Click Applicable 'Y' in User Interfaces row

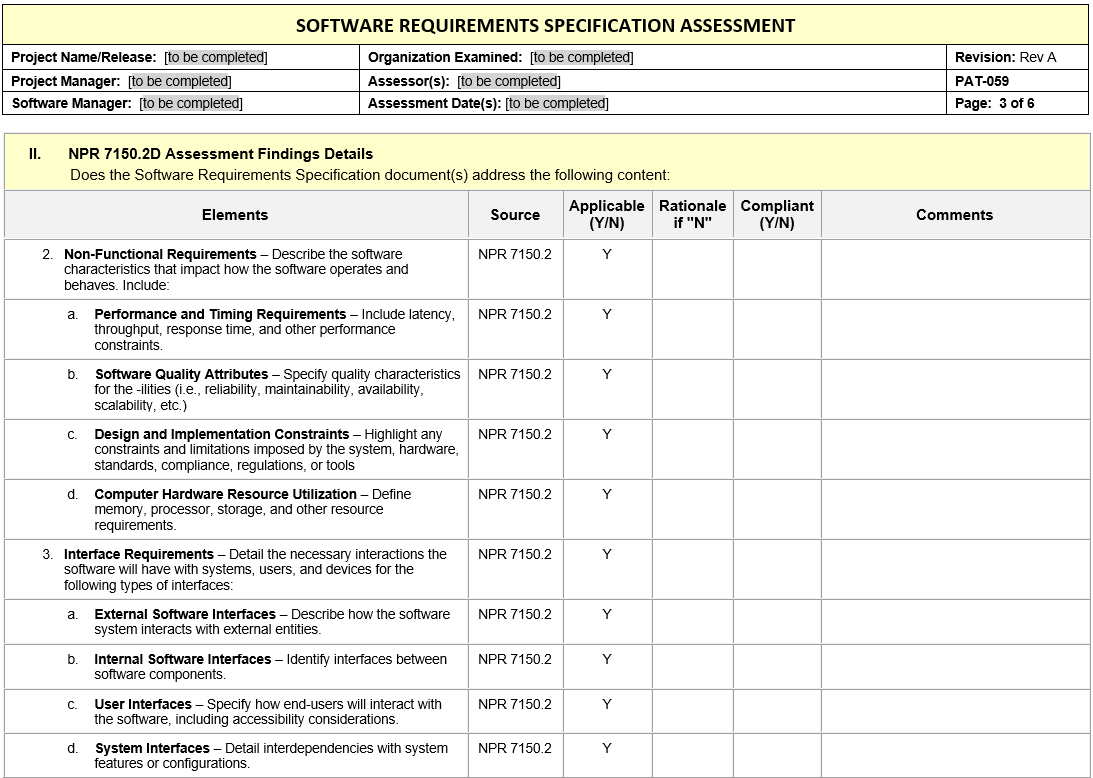(x=606, y=704)
